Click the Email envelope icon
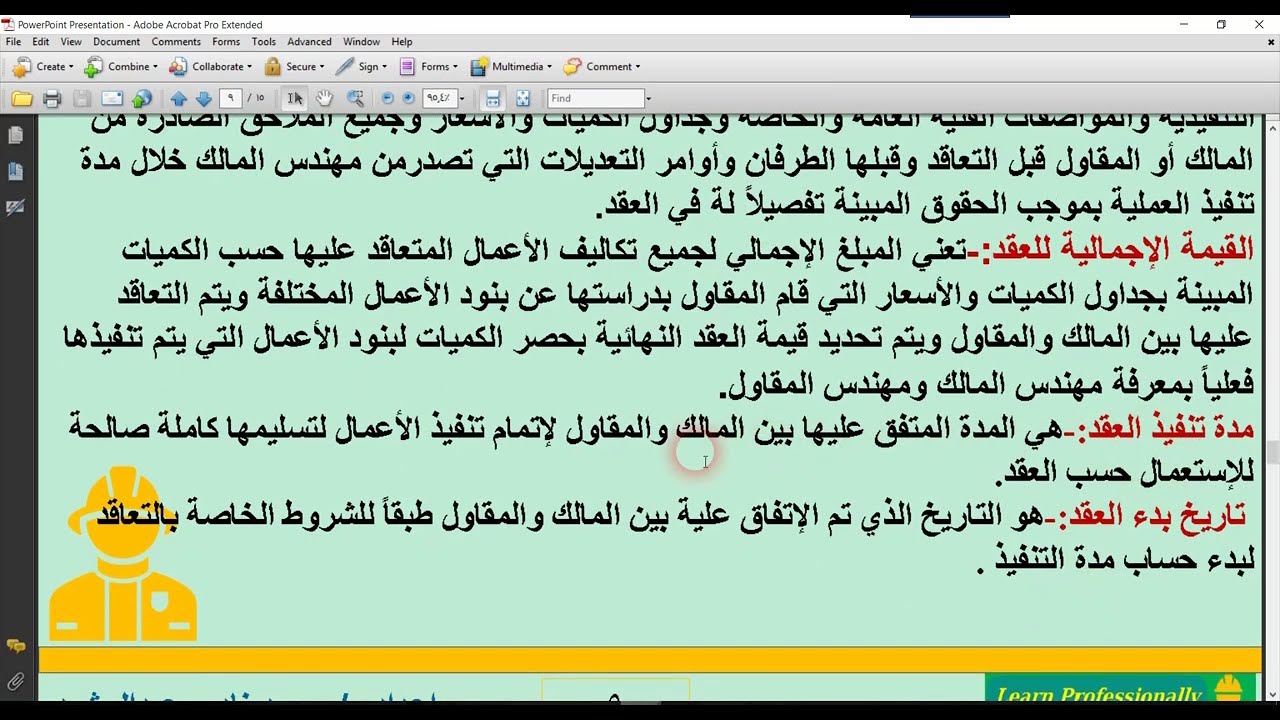 click(x=112, y=98)
